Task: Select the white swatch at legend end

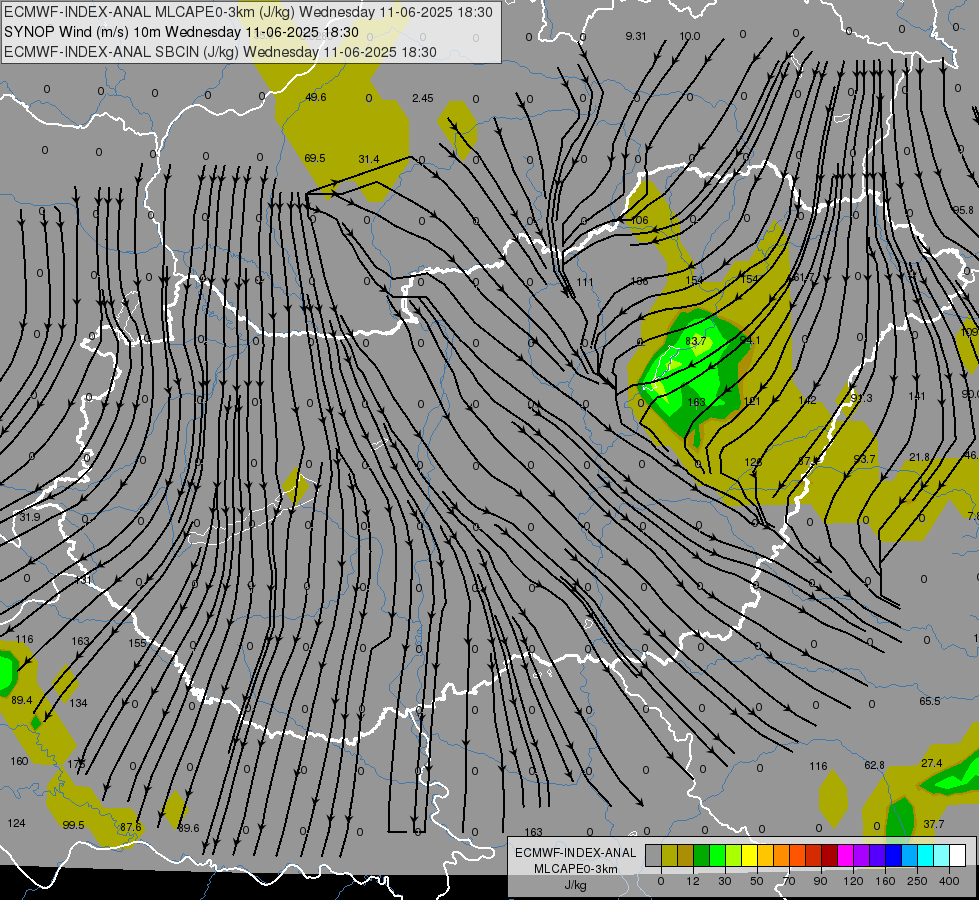Action: point(958,856)
